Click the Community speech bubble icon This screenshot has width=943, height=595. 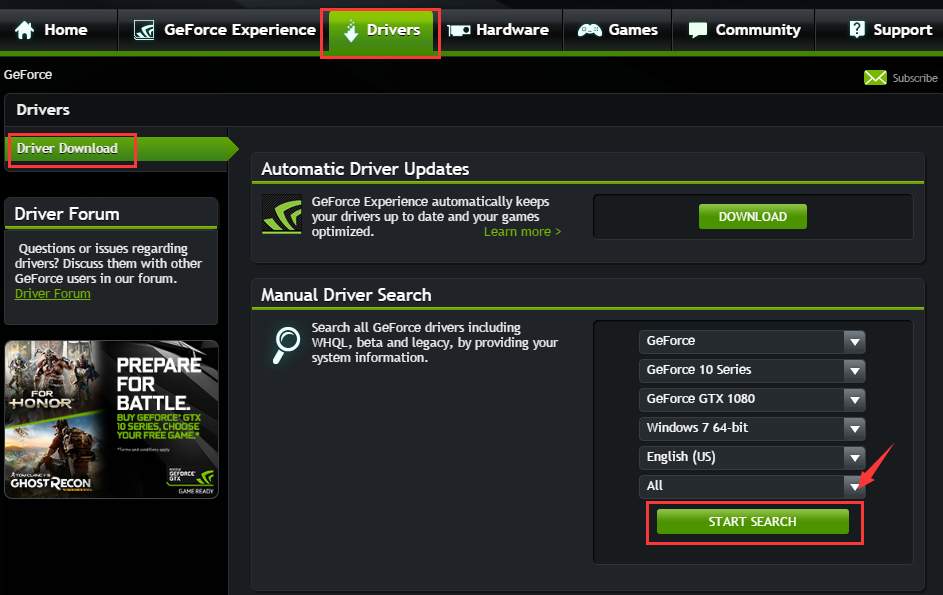(x=698, y=29)
